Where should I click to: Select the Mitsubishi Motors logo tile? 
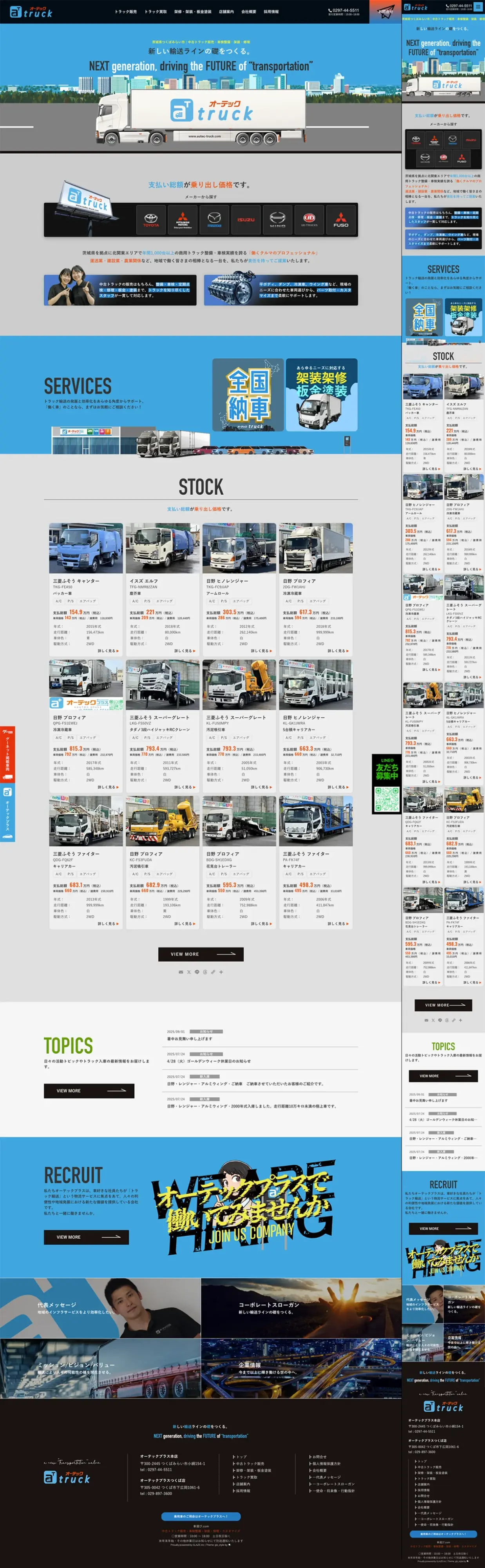[183, 220]
